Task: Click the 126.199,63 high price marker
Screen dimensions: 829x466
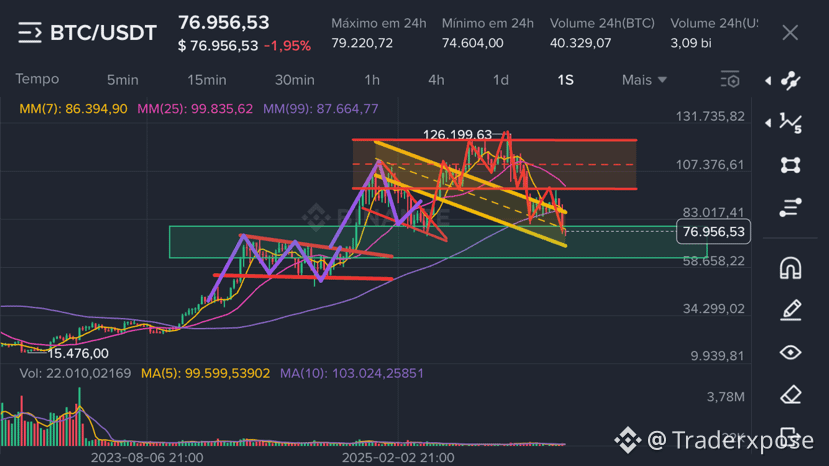Action: 457,135
